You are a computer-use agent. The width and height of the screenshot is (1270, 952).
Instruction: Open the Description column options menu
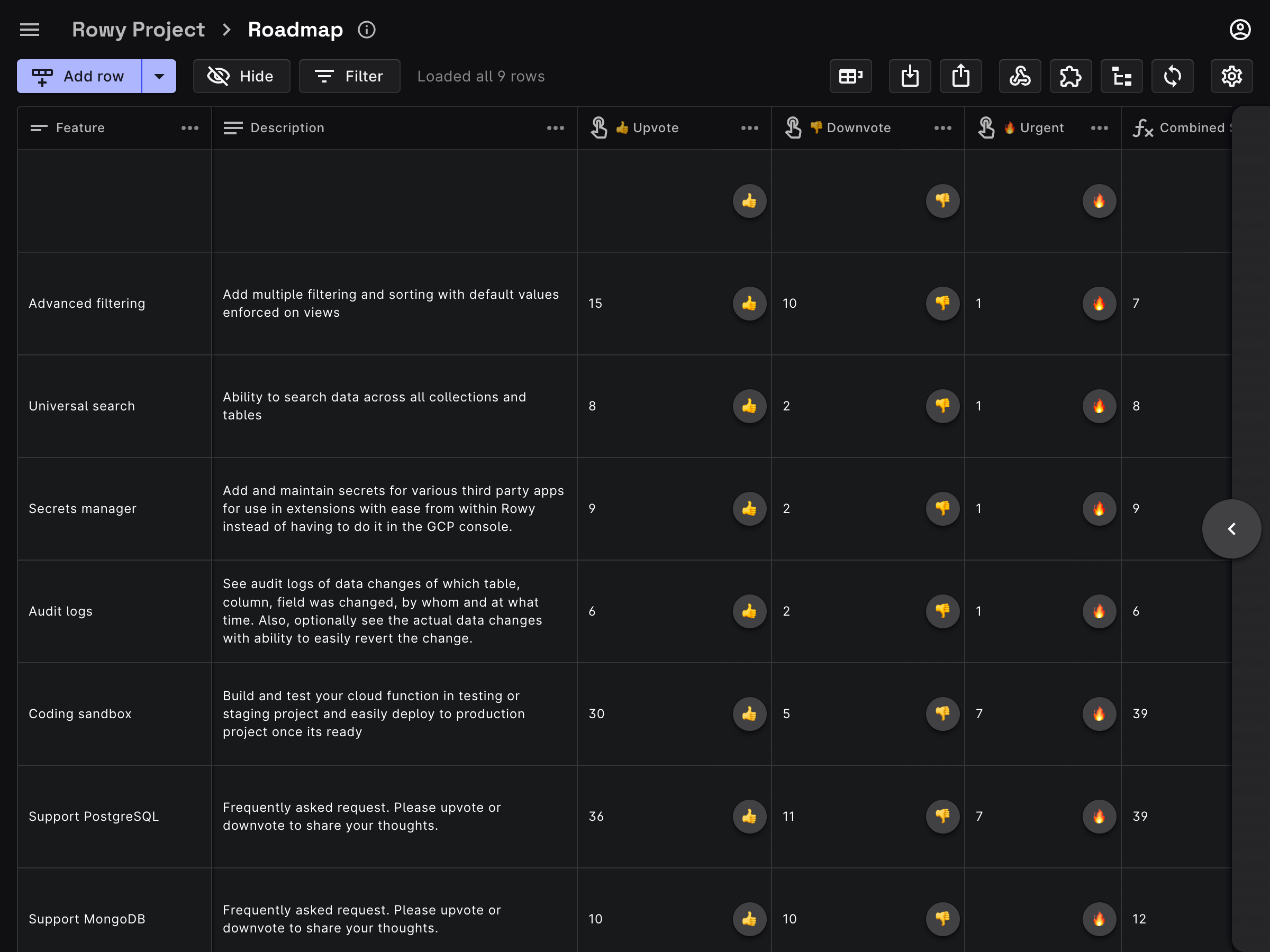point(555,127)
